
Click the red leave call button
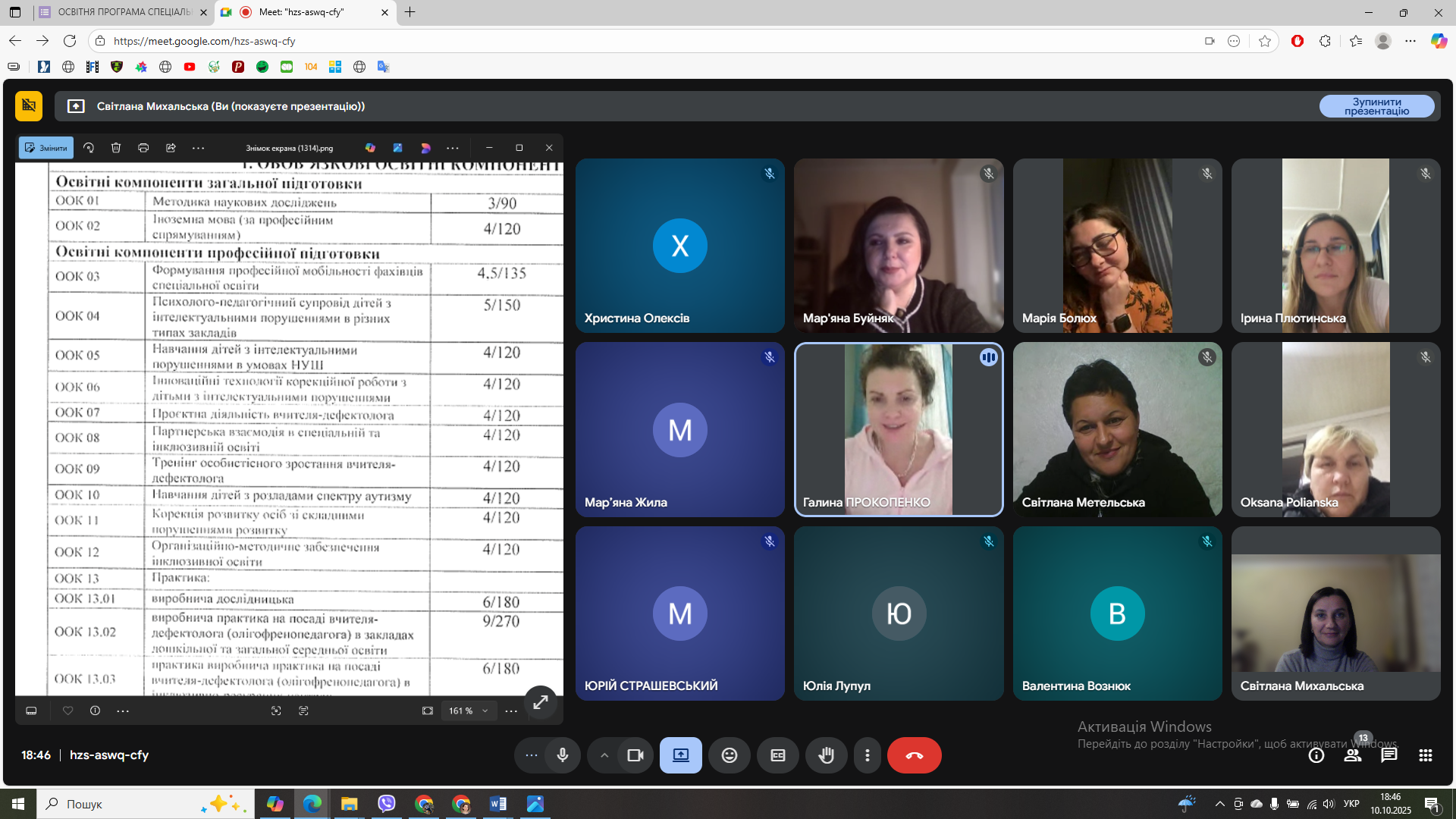[914, 755]
